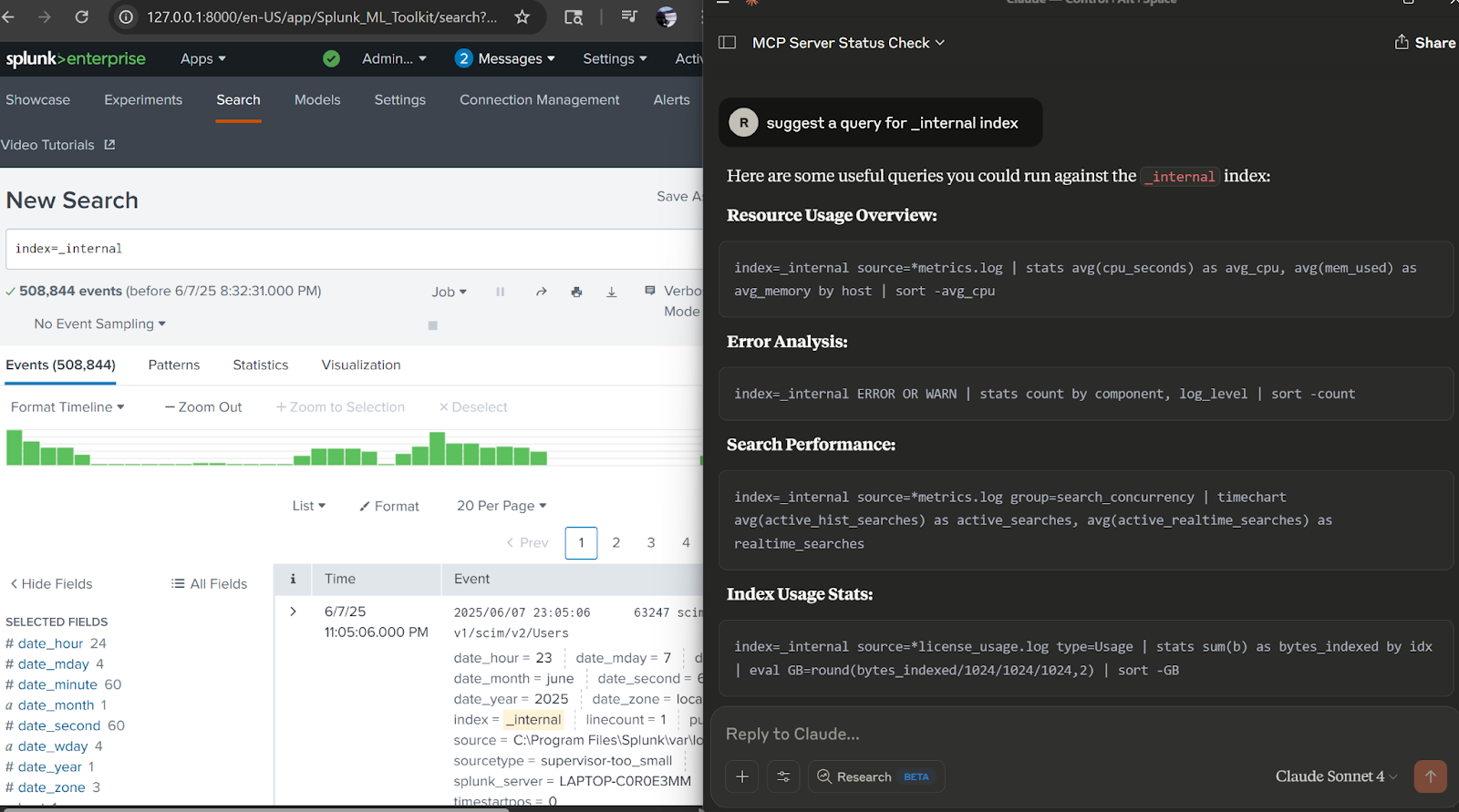Click the user avatar R in chat
The image size is (1459, 812).
(x=743, y=122)
